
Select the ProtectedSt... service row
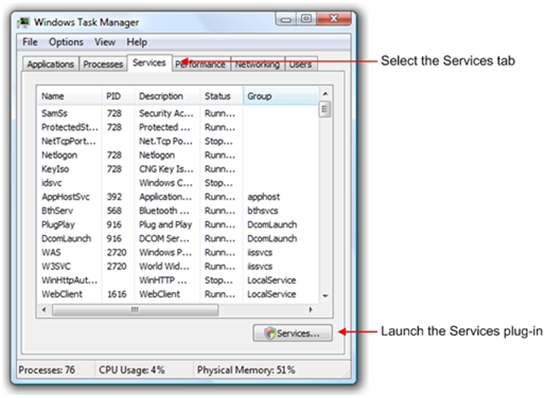(x=178, y=127)
